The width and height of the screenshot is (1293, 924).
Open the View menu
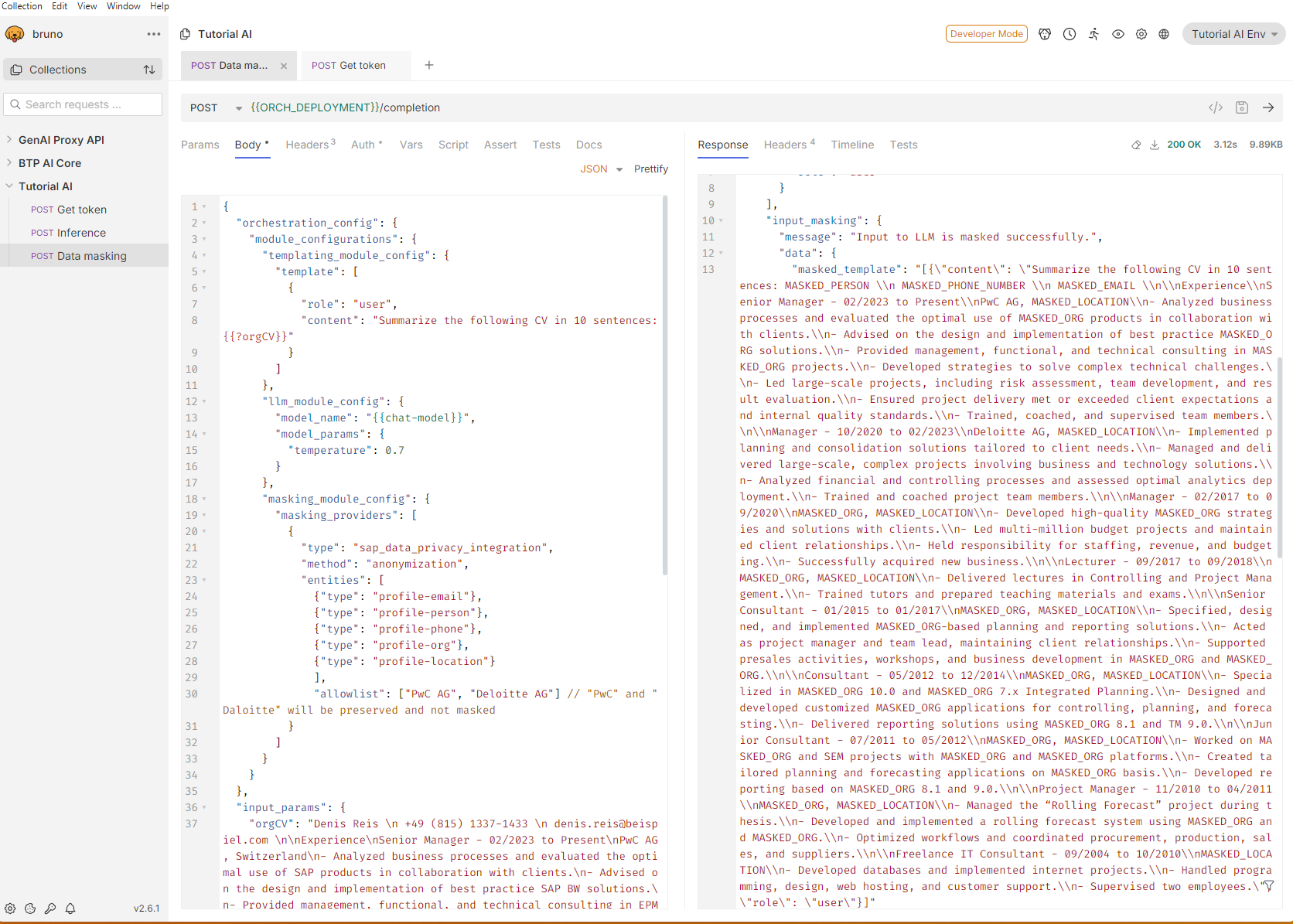[x=87, y=6]
